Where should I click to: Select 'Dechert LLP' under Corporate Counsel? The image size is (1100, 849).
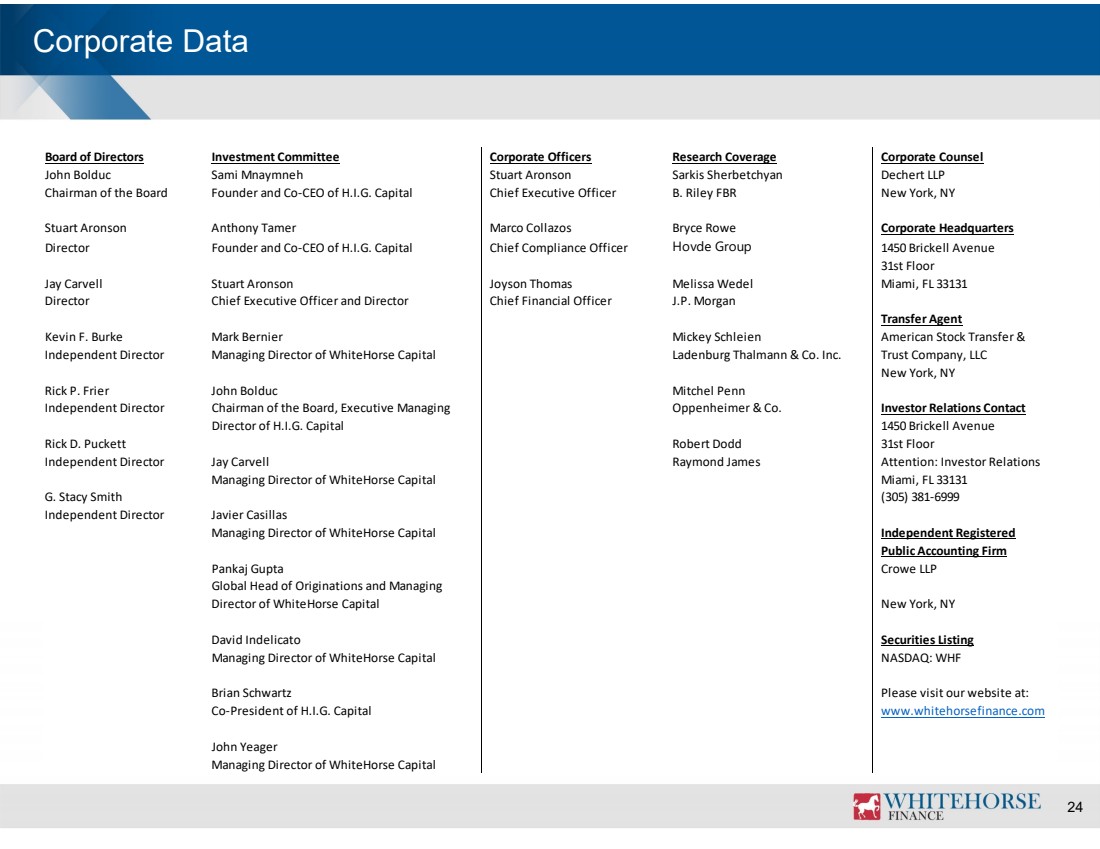click(913, 175)
